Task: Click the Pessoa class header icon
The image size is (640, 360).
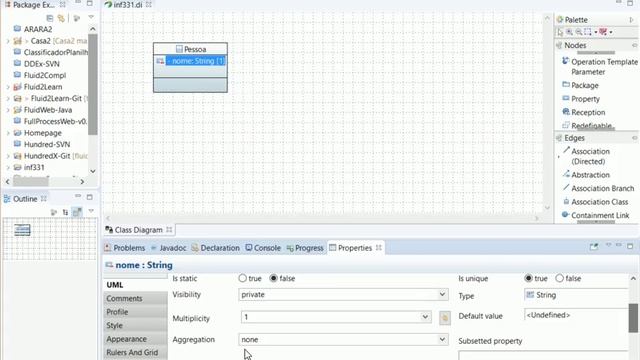Action: (179, 49)
